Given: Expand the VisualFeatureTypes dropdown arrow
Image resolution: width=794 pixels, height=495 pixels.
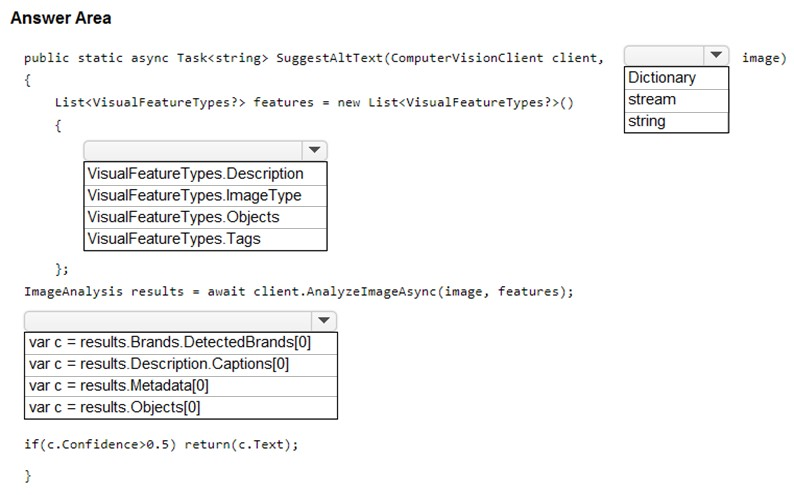Looking at the screenshot, I should 314,150.
